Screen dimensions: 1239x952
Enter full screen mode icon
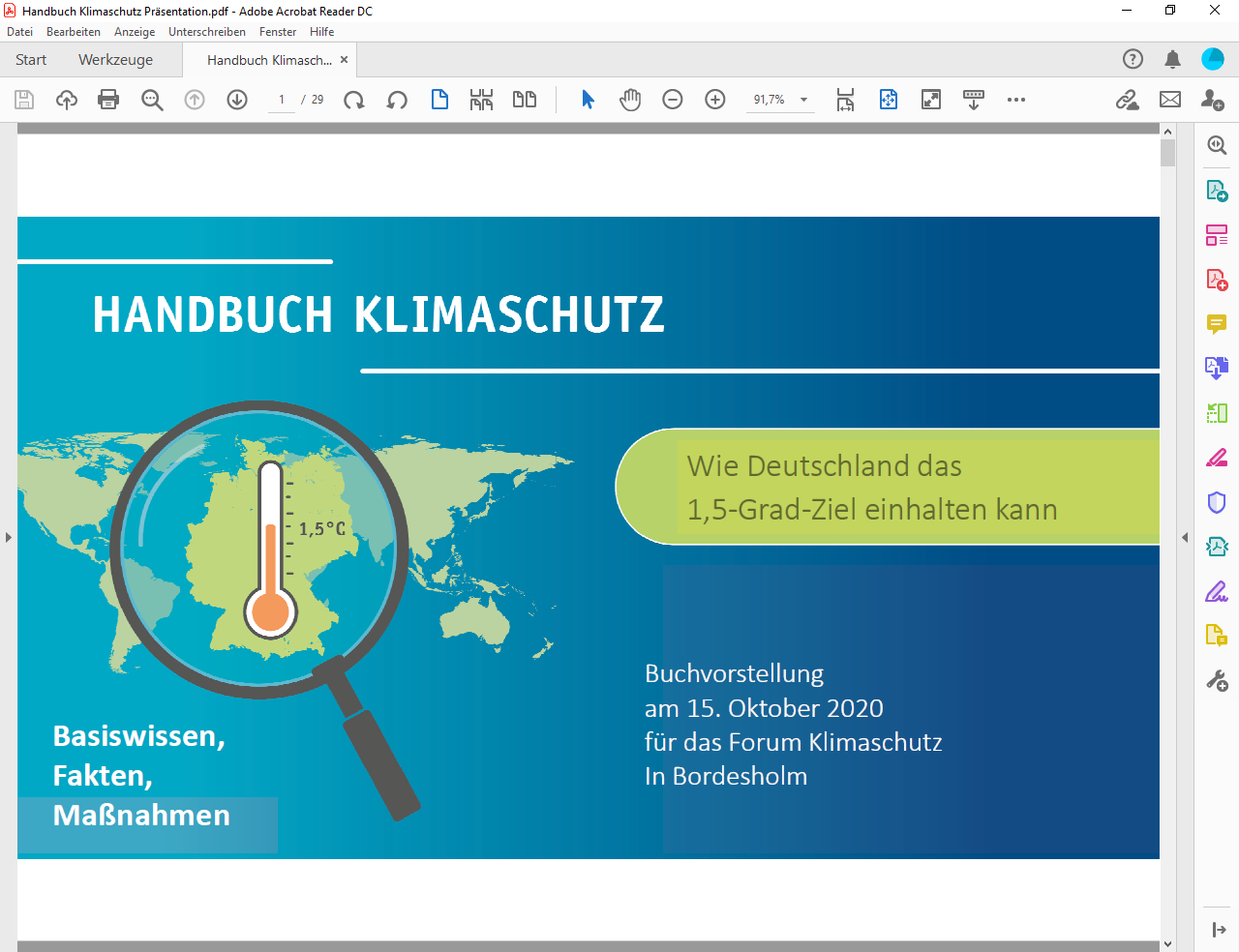click(931, 100)
